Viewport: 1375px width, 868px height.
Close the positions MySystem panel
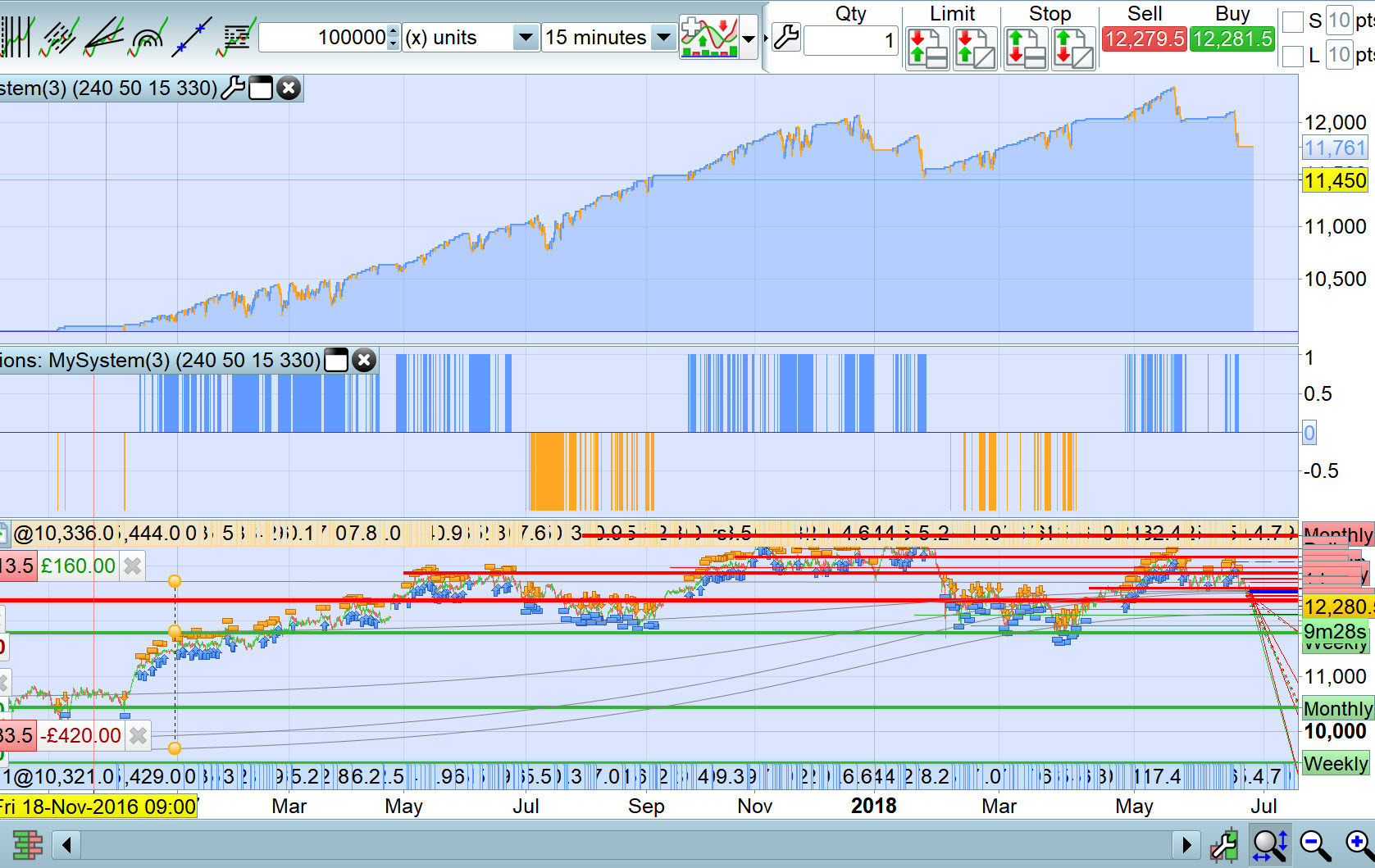[364, 360]
